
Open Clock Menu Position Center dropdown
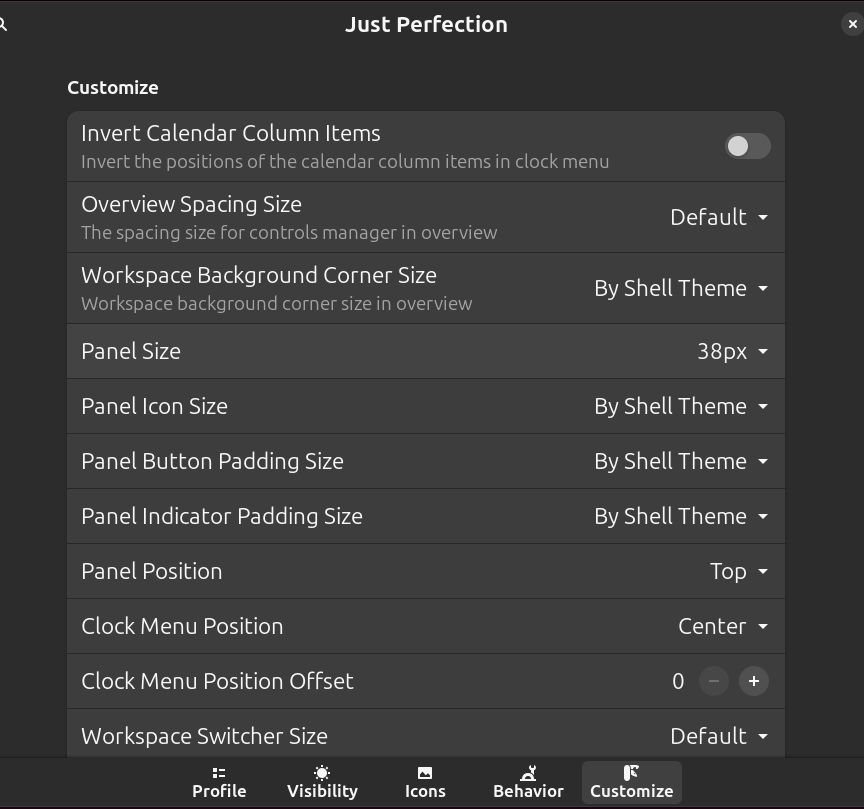coord(723,626)
